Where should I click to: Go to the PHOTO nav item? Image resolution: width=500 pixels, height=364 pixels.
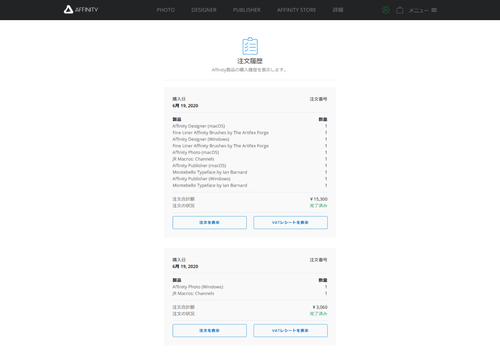tap(166, 10)
